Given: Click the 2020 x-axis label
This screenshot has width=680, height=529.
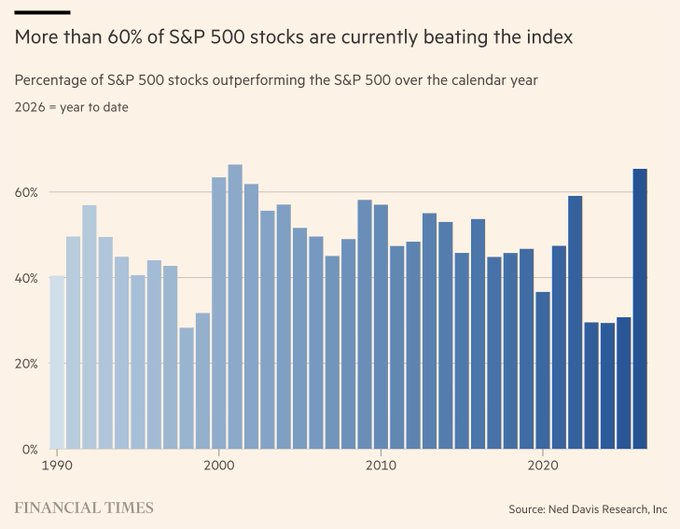Looking at the screenshot, I should [543, 466].
